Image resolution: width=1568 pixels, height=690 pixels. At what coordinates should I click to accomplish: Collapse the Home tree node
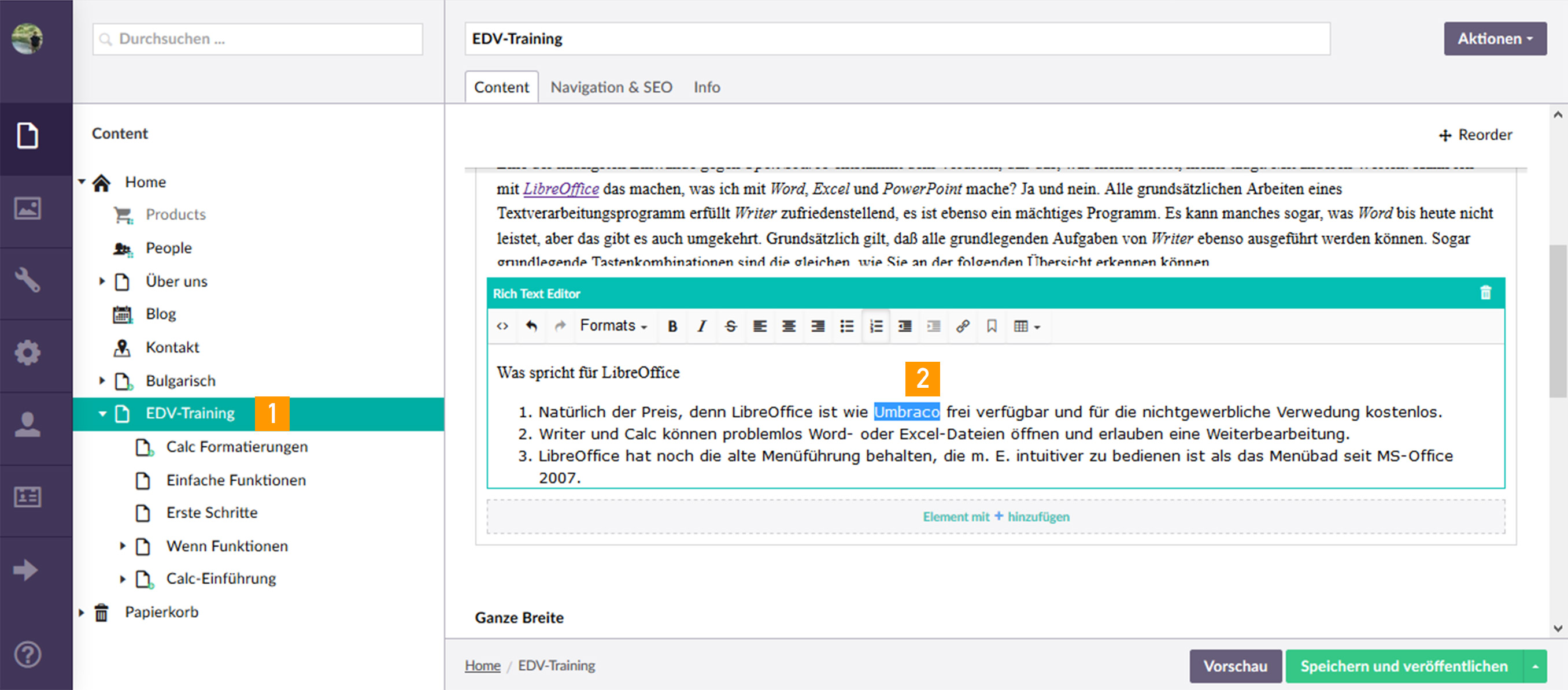click(x=82, y=181)
